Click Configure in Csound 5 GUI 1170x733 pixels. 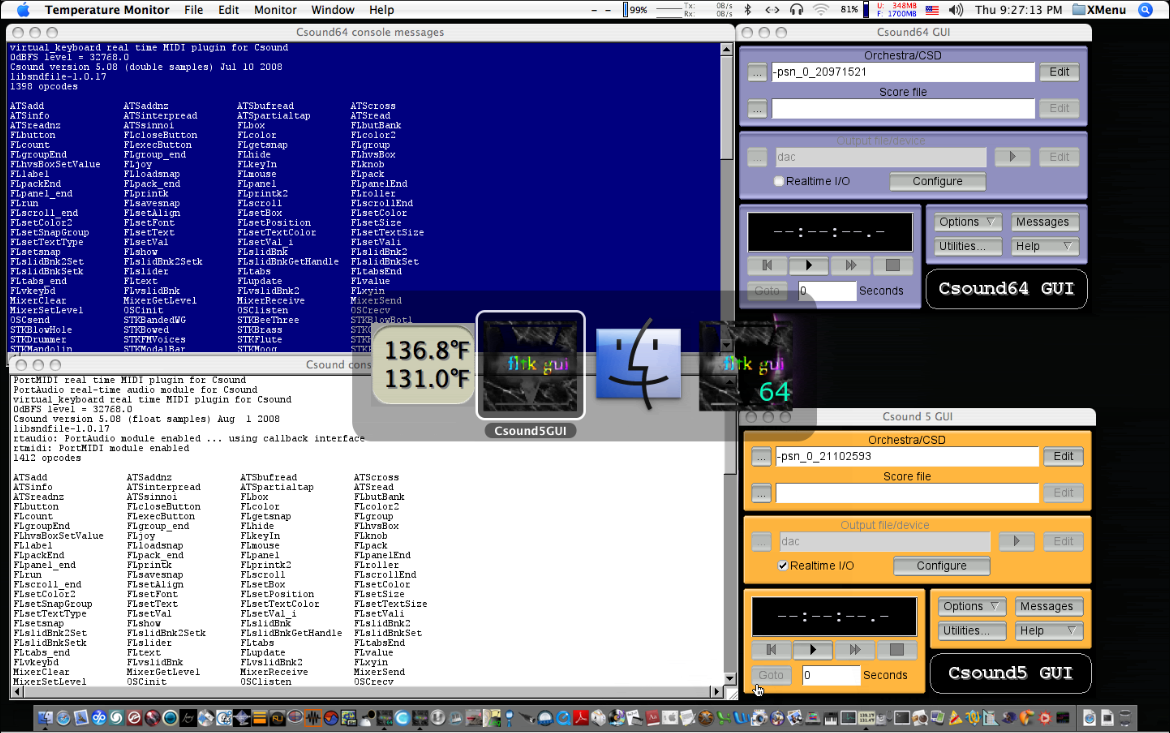[942, 566]
